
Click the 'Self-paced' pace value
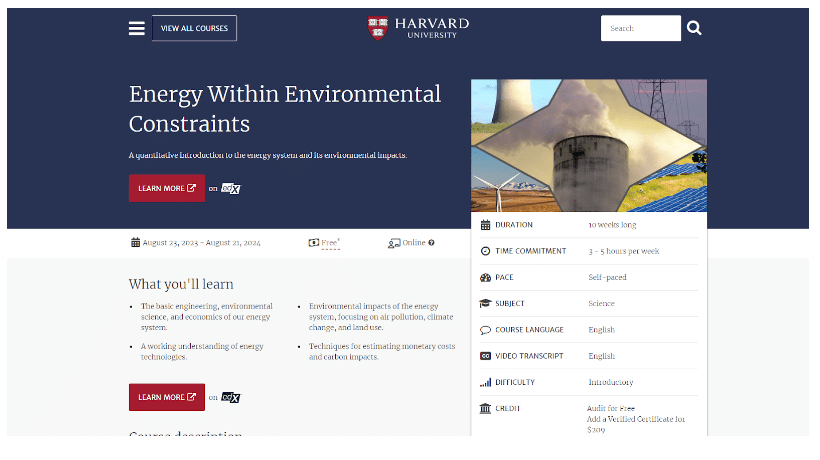coord(607,278)
